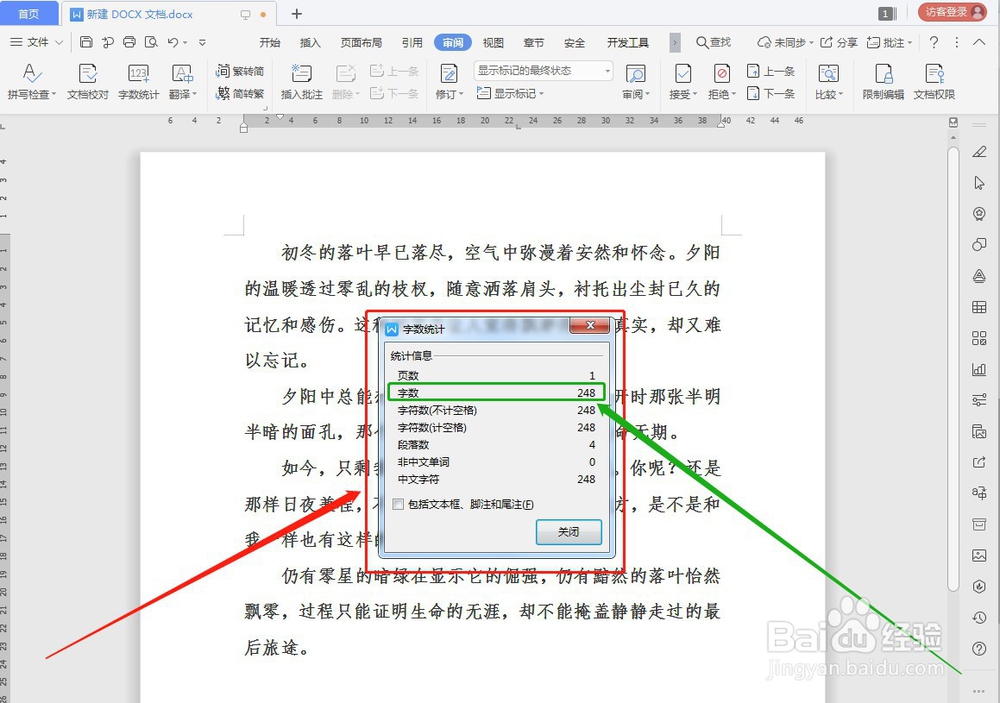Open the 比较 (compare documents) tool
Viewport: 1000px width, 703px height.
(x=828, y=80)
